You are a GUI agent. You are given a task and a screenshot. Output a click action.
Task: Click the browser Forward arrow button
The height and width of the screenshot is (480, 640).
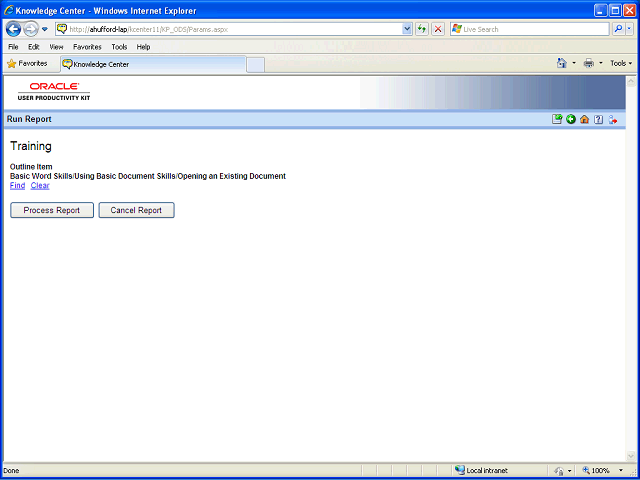(31, 29)
